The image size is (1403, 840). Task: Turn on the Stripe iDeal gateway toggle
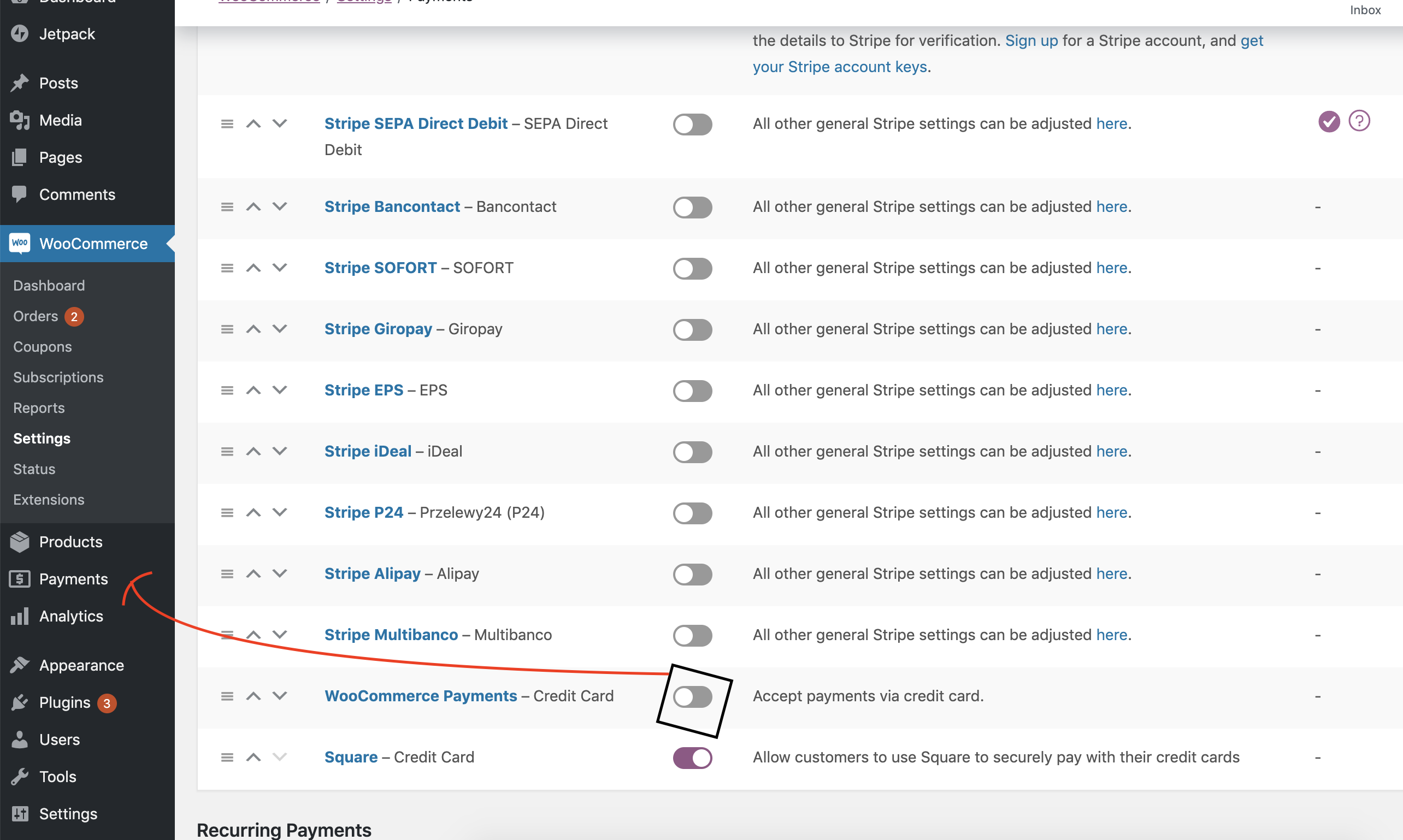[692, 452]
